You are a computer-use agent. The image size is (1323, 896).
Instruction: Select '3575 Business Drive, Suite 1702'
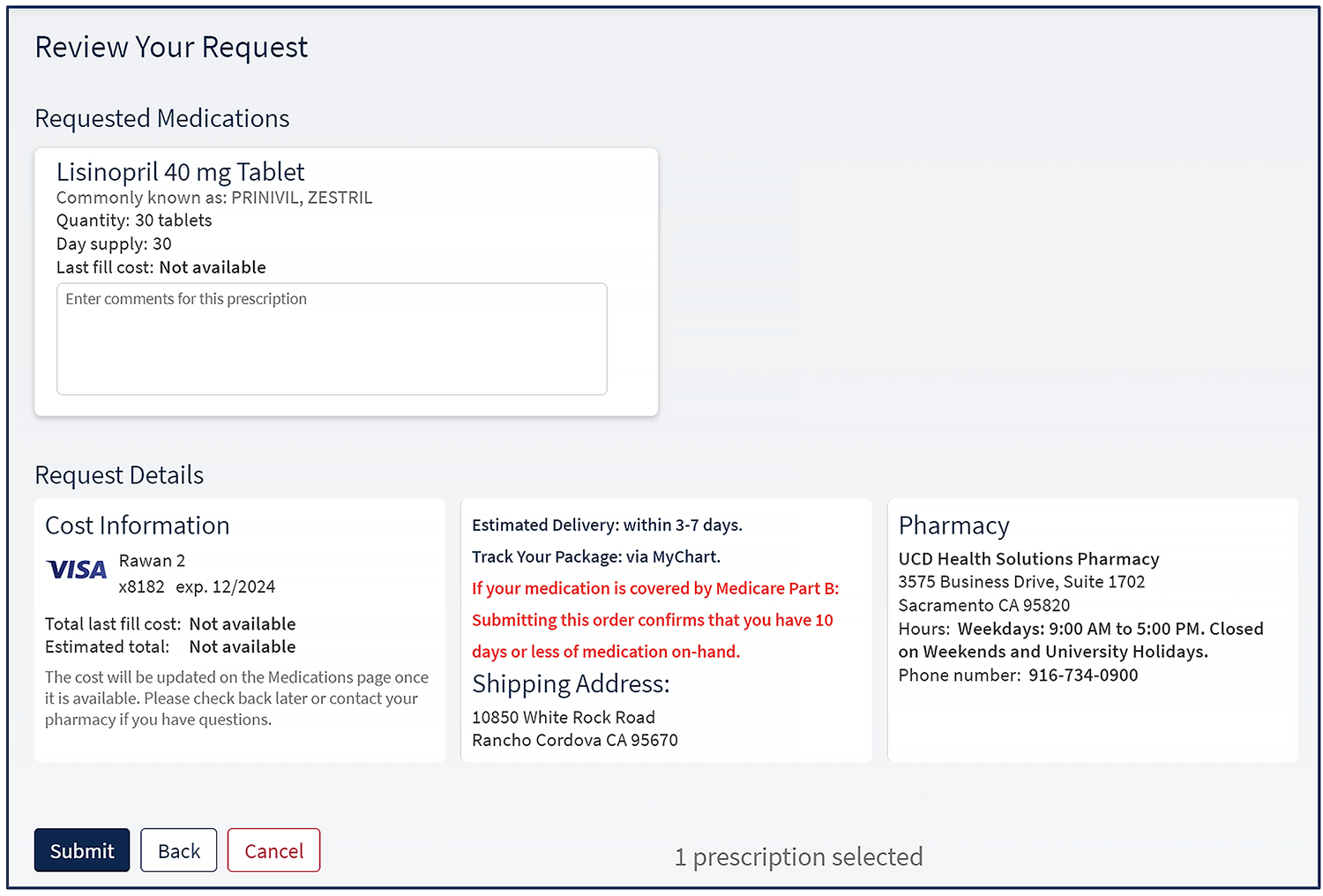1021,582
